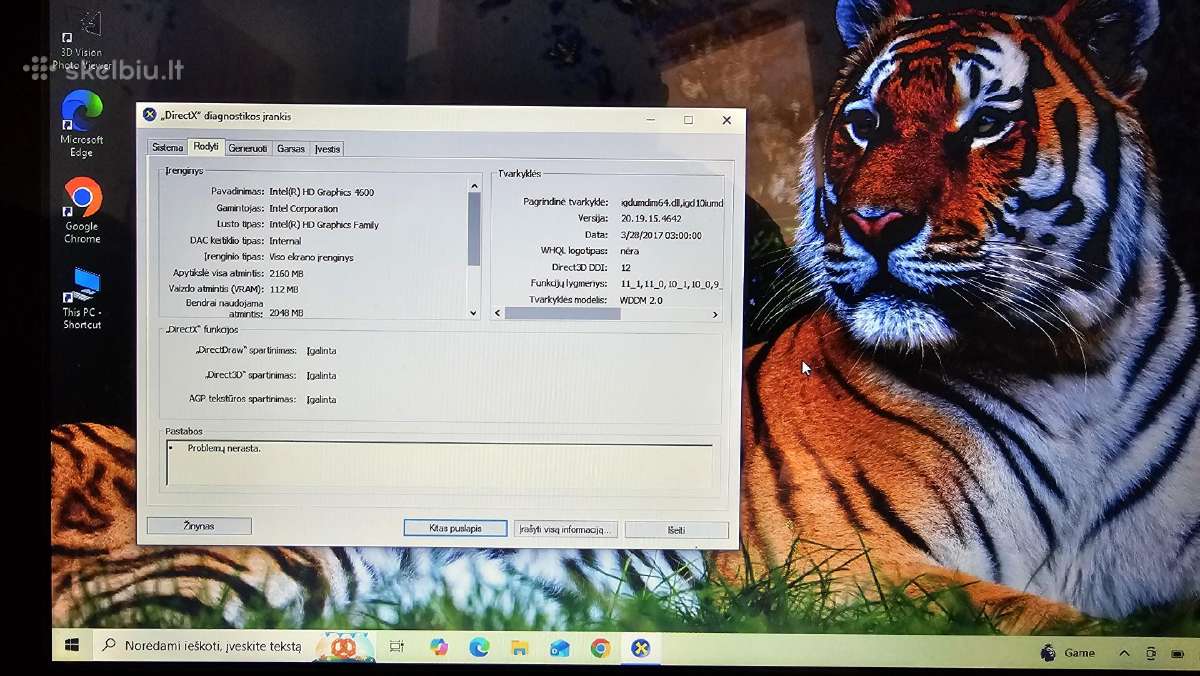Select the text Intel(R) HD Graphics 4600
This screenshot has height=676, width=1200.
[322, 192]
